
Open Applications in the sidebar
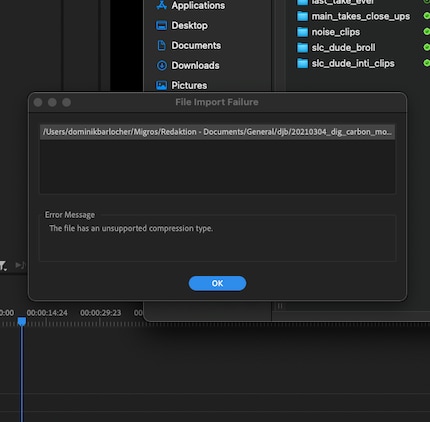(x=191, y=5)
